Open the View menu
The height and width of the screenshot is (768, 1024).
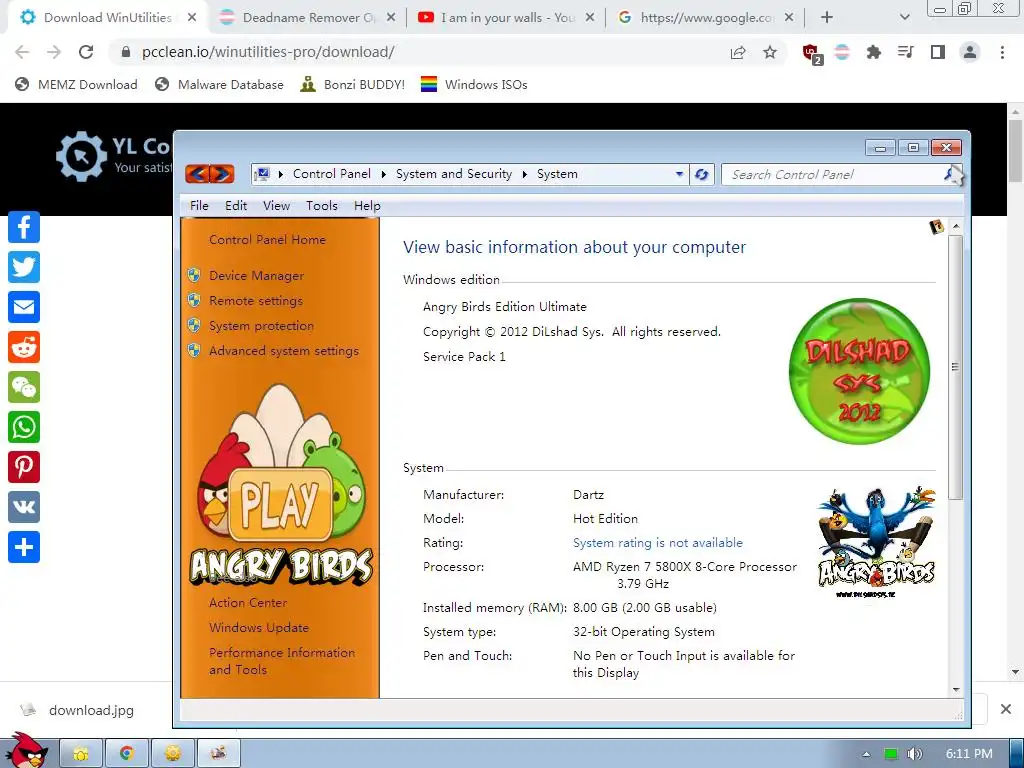coord(276,206)
